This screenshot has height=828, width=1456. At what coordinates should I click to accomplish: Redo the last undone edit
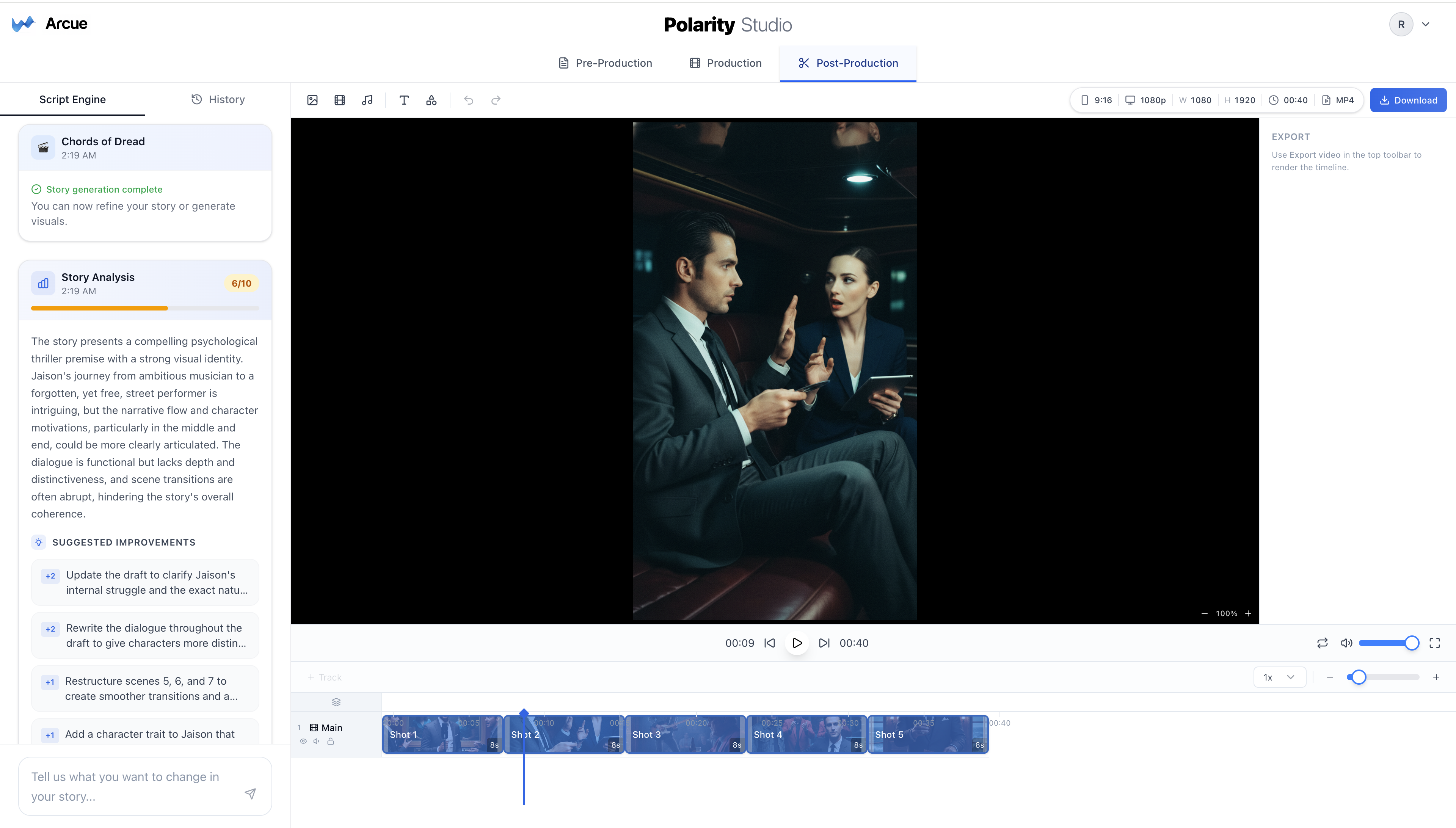(496, 100)
